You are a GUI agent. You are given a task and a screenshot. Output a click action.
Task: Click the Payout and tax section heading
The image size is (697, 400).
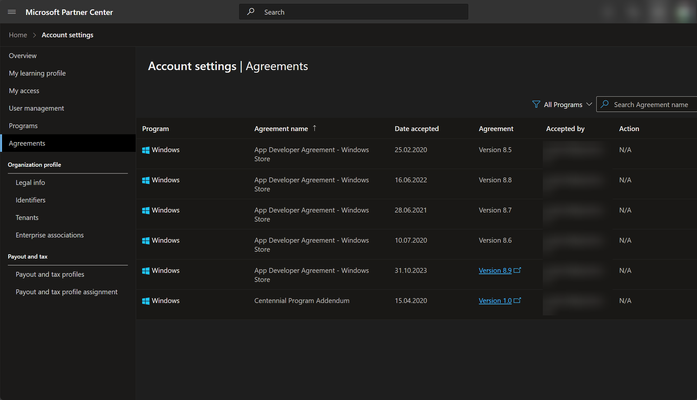(28, 257)
